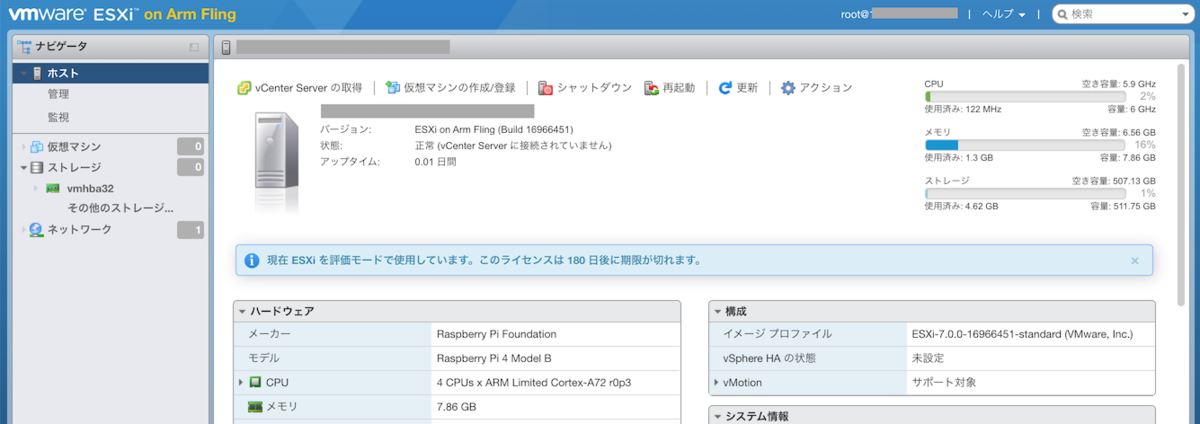Click the create/register virtual machine icon

(393, 88)
